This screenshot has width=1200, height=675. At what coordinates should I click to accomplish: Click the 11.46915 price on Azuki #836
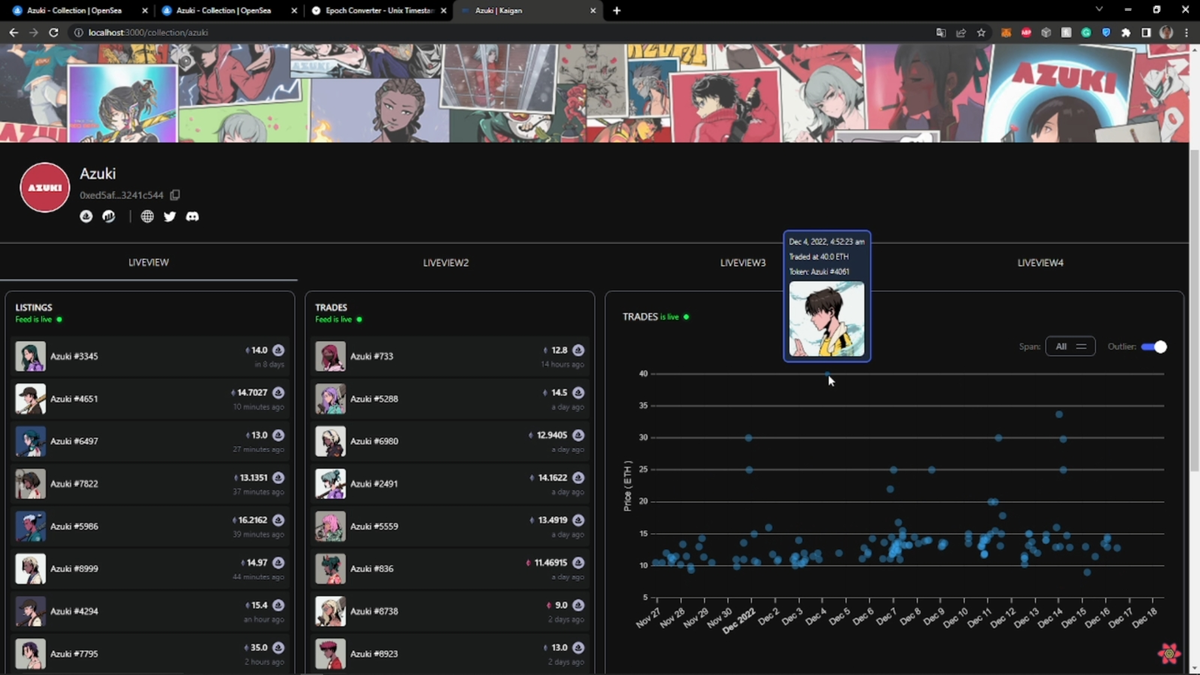tap(551, 563)
